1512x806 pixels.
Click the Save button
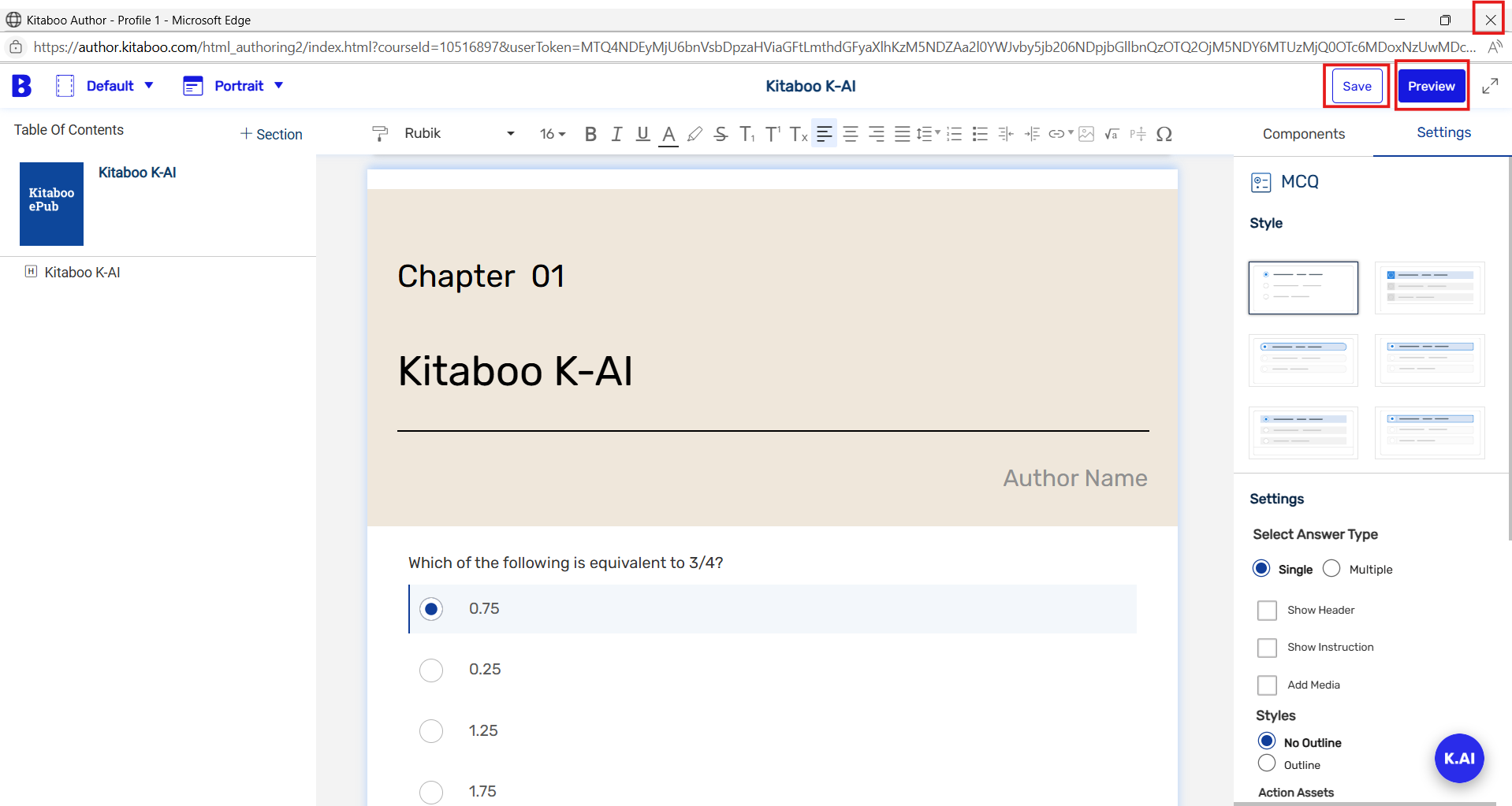pos(1357,86)
